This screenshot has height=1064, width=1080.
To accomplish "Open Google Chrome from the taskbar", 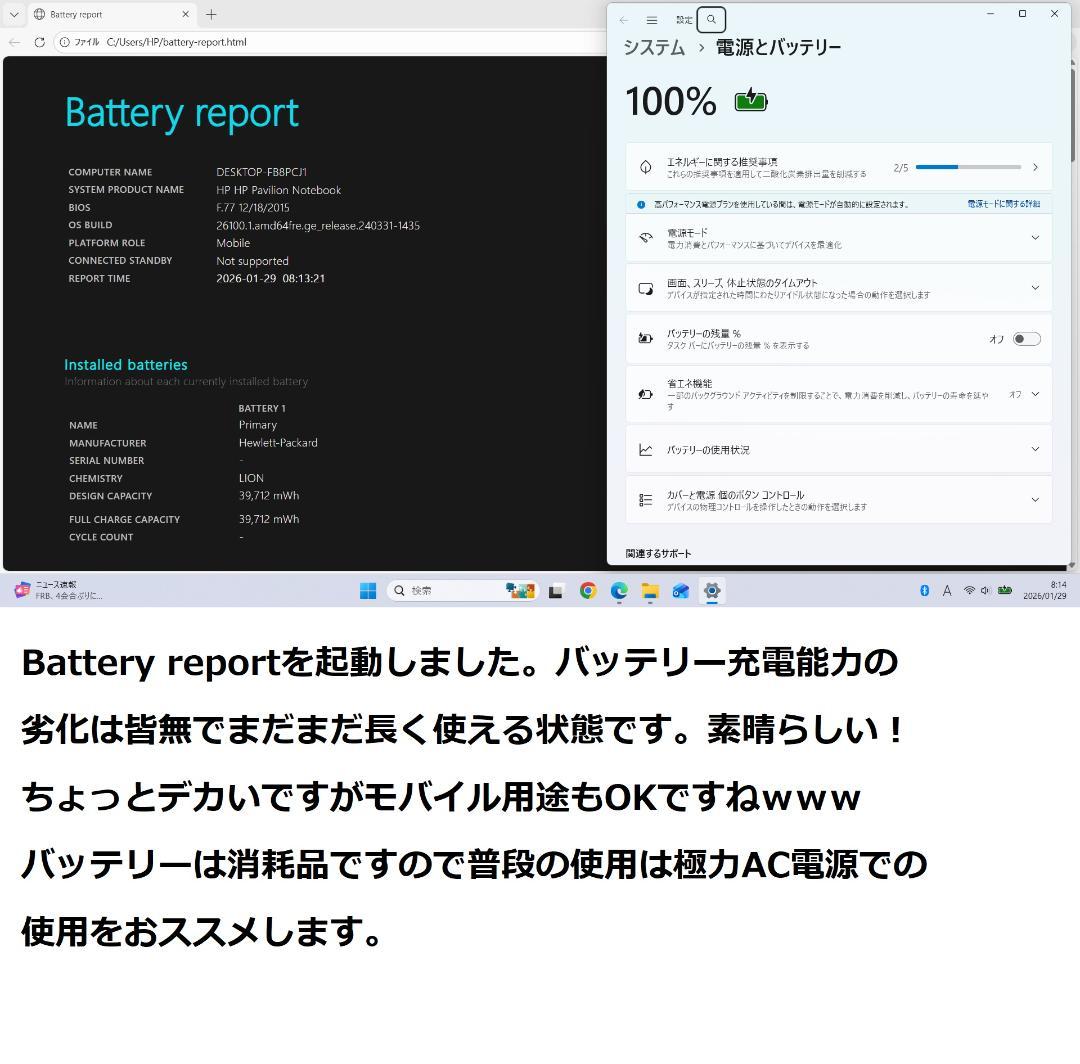I will [587, 590].
